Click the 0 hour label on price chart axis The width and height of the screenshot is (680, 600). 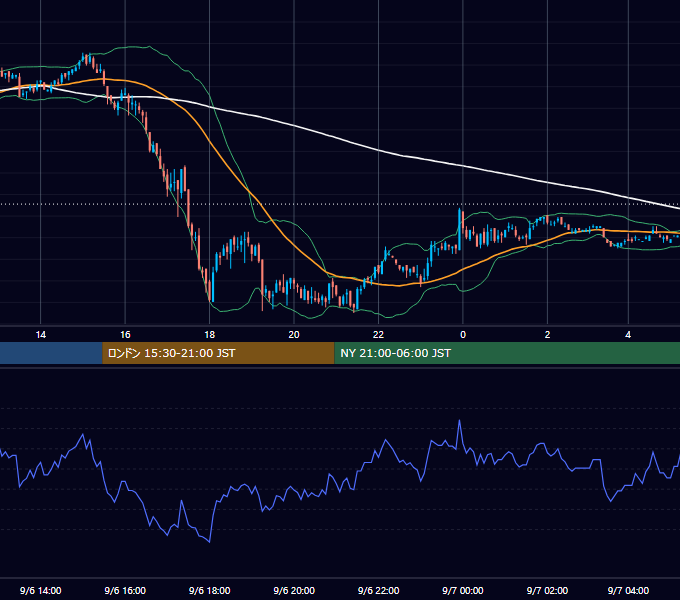pyautogui.click(x=463, y=335)
